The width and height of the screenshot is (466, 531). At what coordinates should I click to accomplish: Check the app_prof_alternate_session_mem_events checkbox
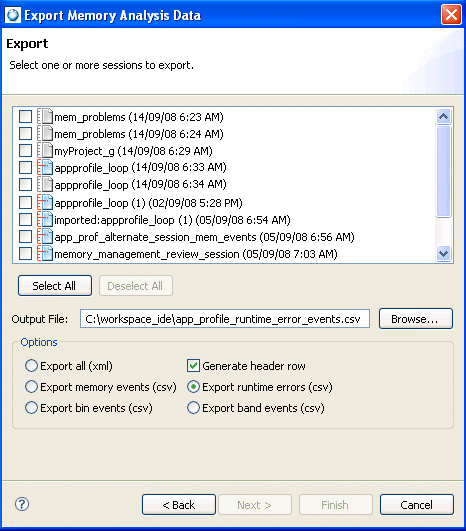click(25, 236)
